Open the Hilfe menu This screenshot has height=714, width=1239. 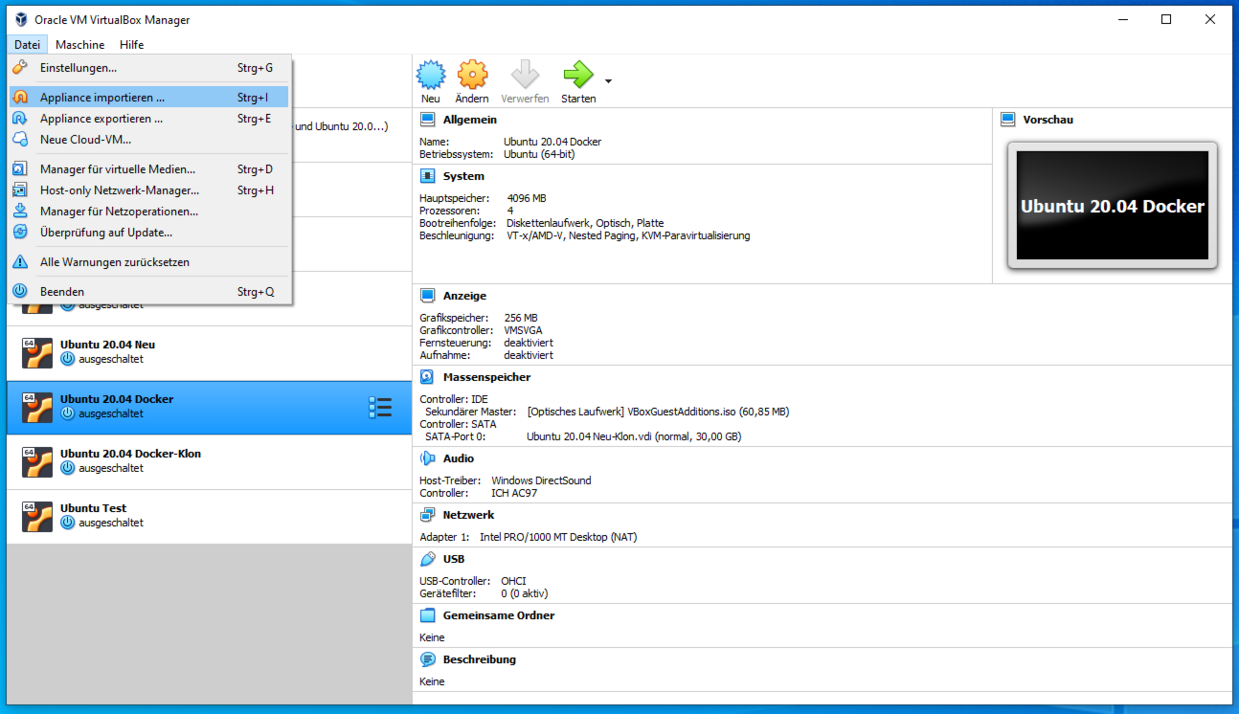click(131, 45)
